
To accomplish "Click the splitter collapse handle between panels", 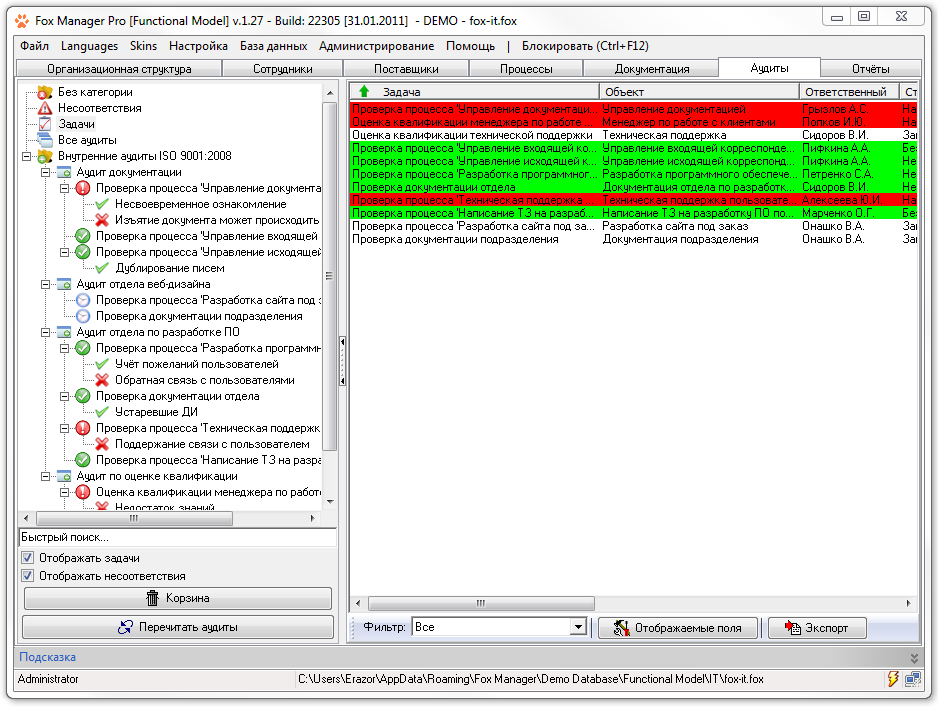I will pos(342,361).
